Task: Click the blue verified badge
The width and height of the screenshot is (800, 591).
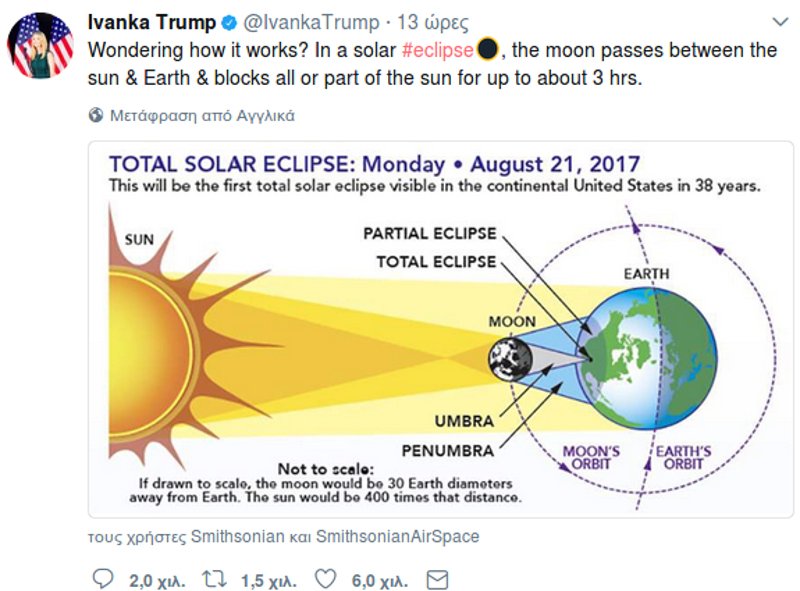Action: (x=228, y=23)
